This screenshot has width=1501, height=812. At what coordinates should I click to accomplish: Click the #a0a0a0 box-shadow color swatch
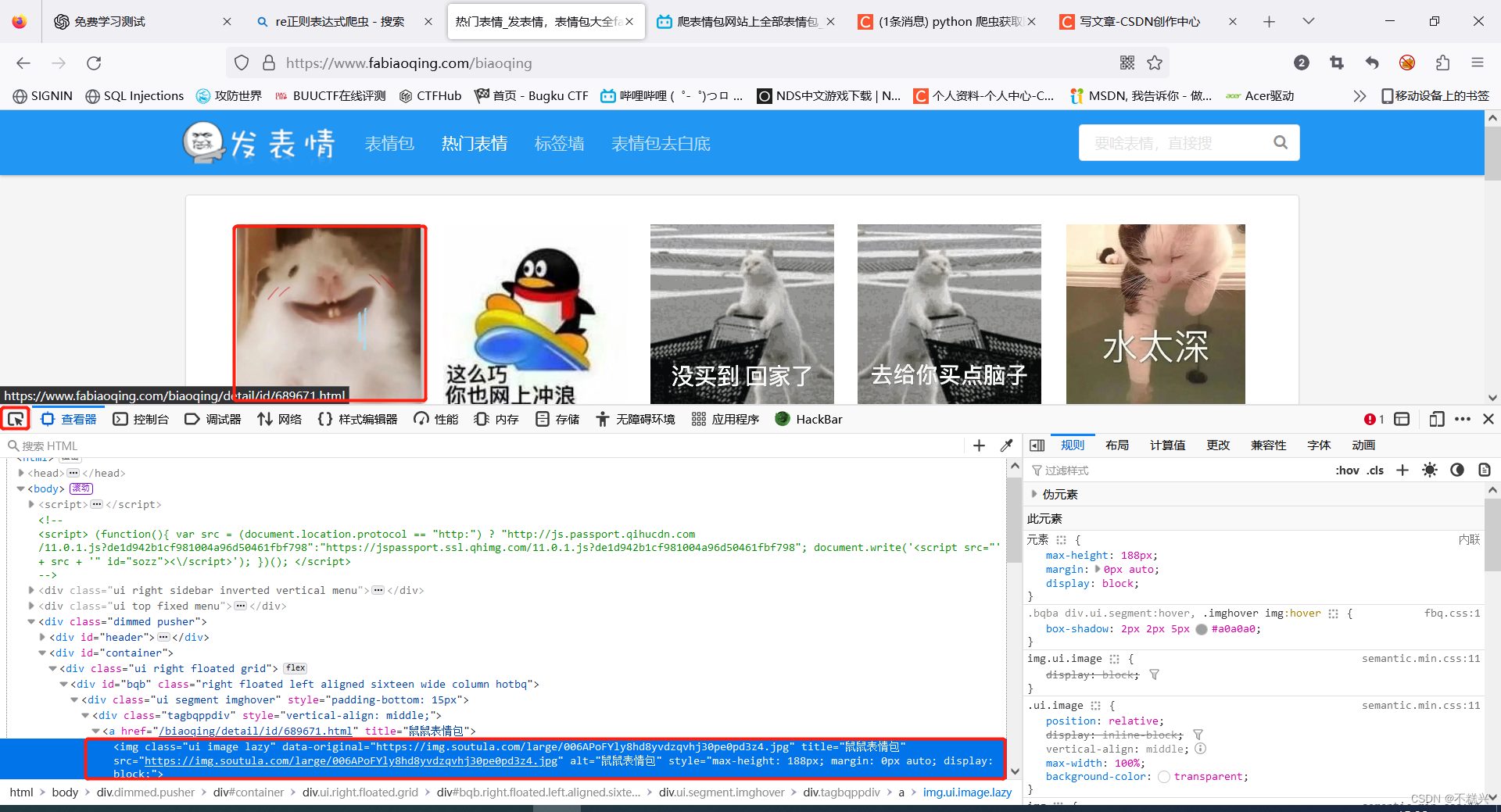pyautogui.click(x=1202, y=629)
